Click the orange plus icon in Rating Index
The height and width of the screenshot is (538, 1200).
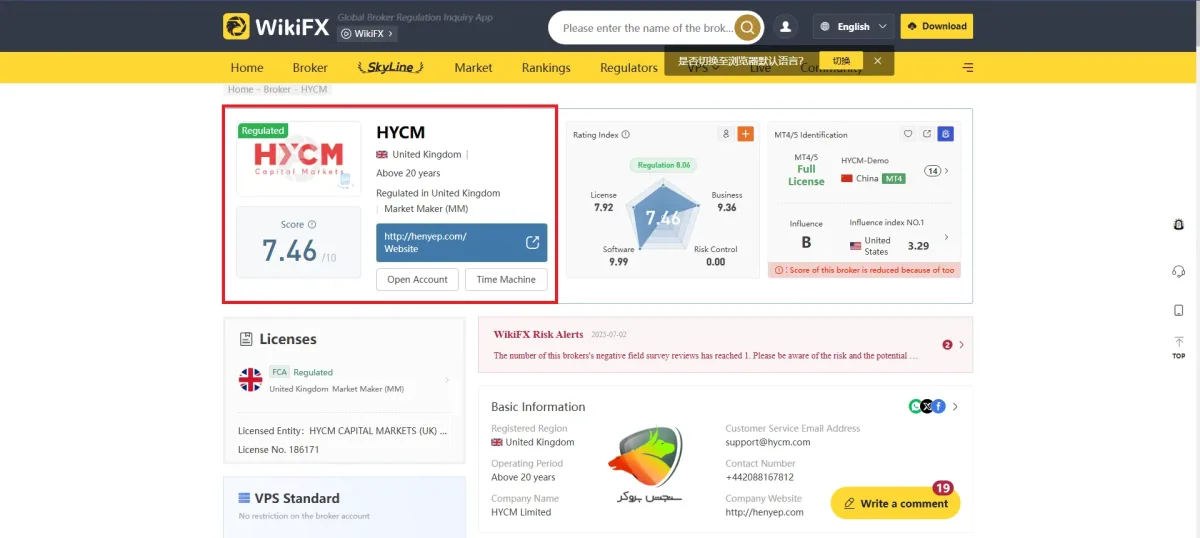[x=745, y=134]
